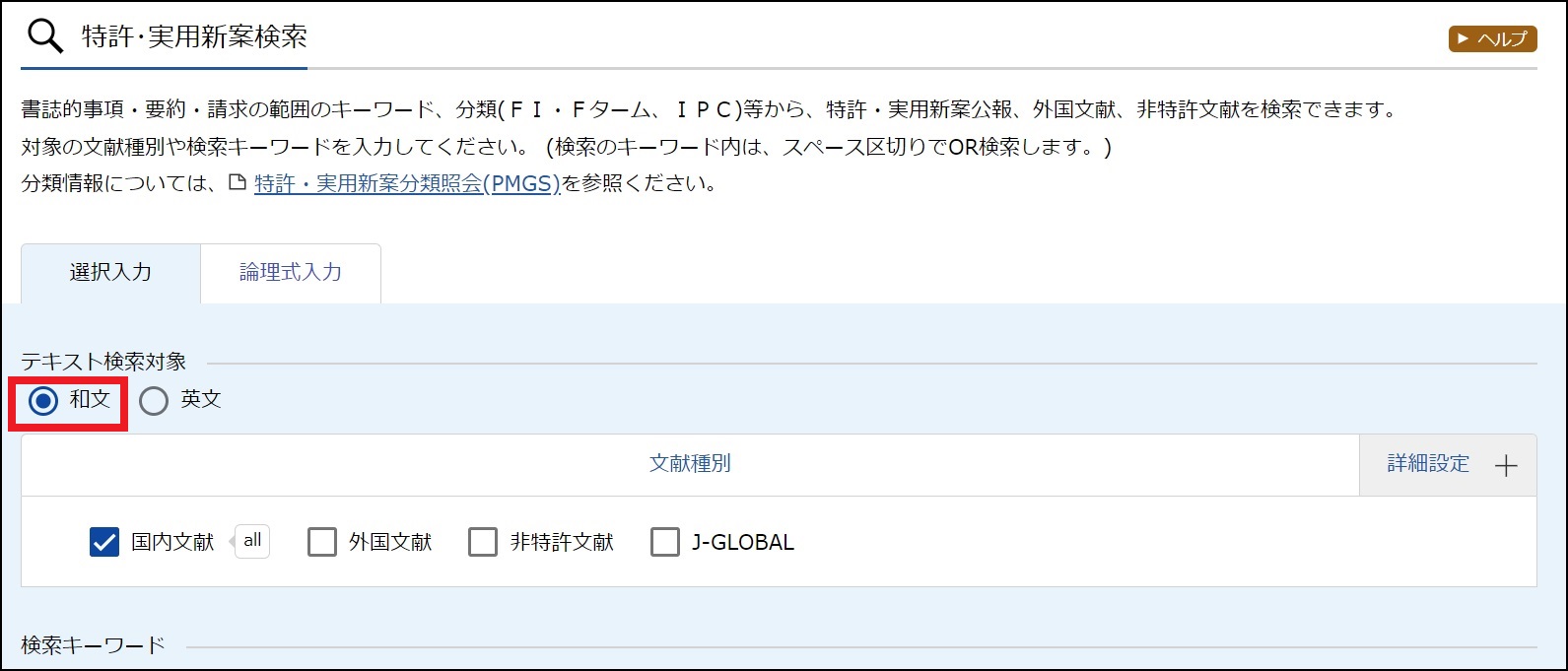Click the 文献種別 panel header

(690, 464)
